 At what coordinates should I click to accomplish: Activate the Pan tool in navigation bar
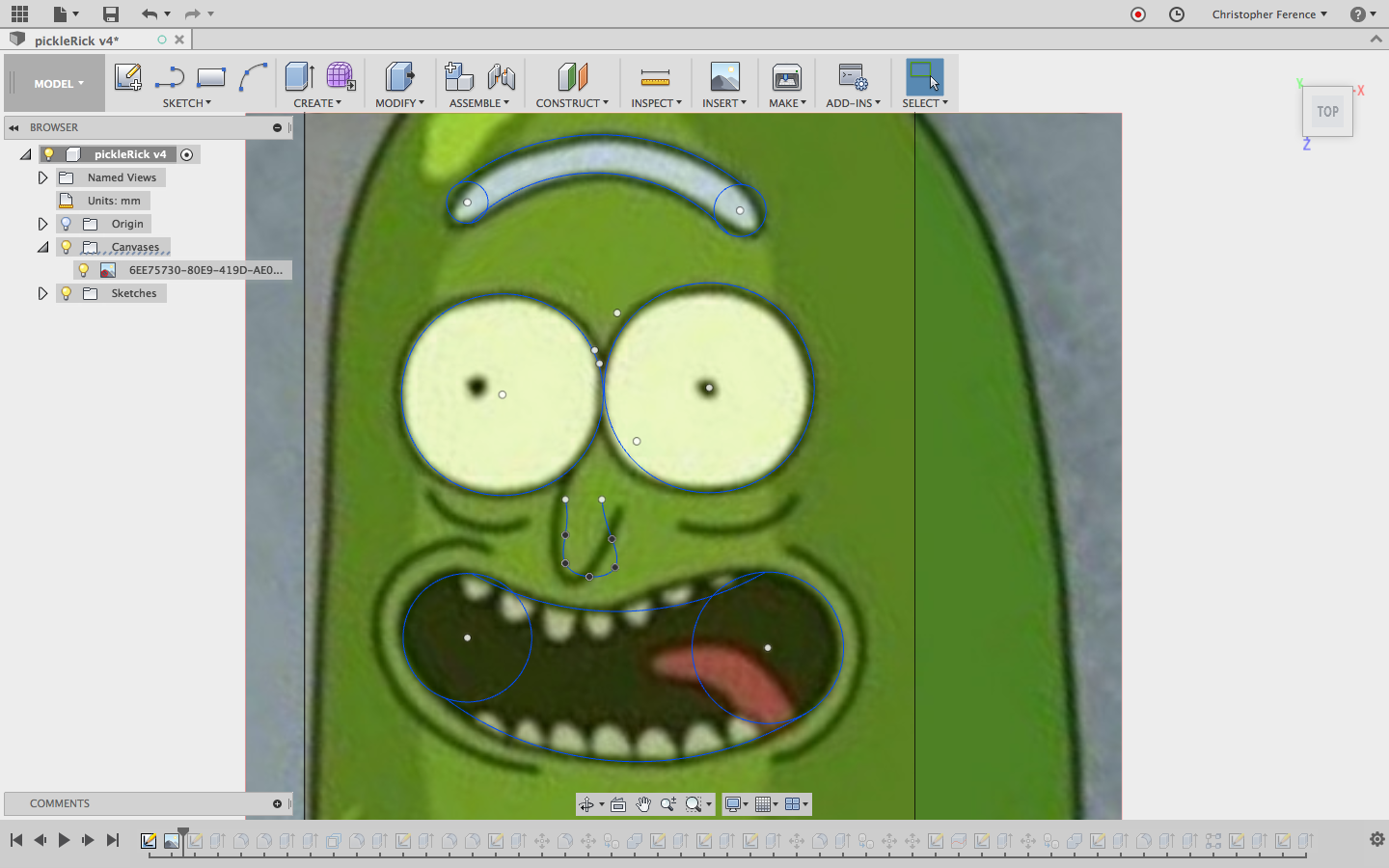point(643,803)
